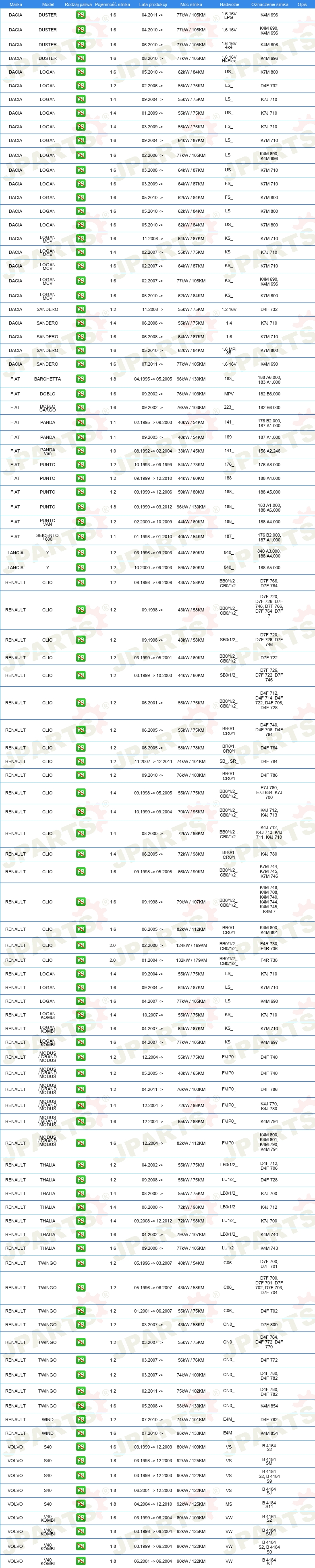Click fuel icon in RENAULT CLIO 124kW / 169KM row
This screenshot has width=315, height=1568.
tap(81, 945)
